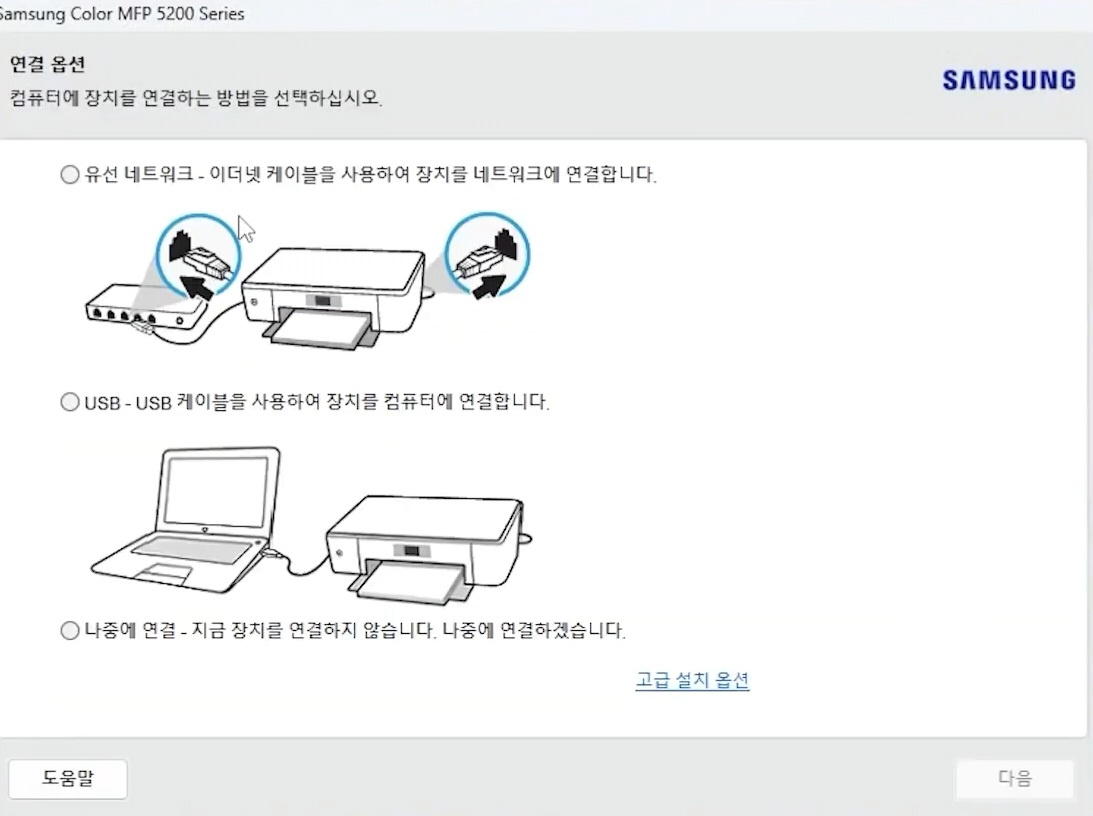
Task: Select the 유선 네트워크 radio button
Action: point(70,174)
